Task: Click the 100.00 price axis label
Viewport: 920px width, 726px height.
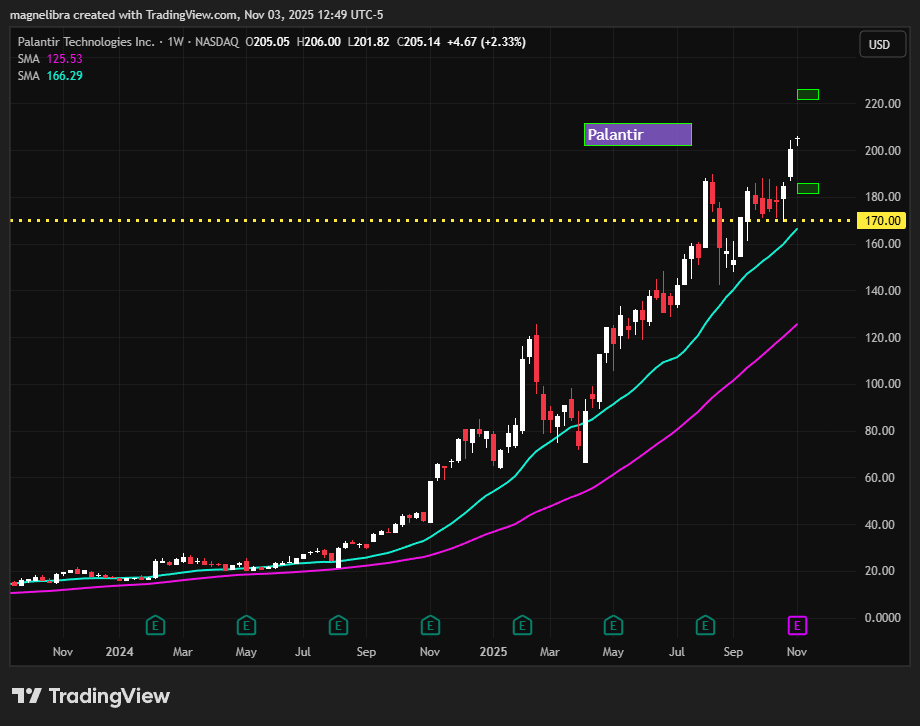Action: point(882,384)
